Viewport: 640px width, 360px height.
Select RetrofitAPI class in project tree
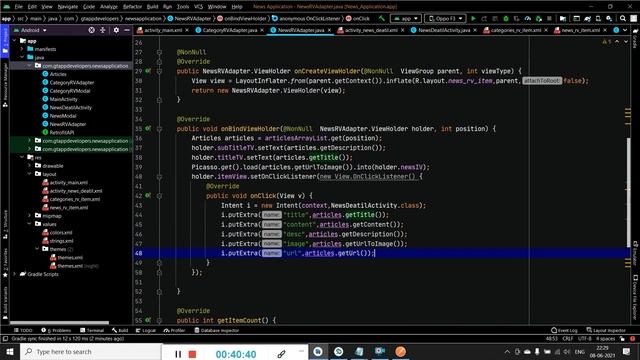[x=62, y=132]
